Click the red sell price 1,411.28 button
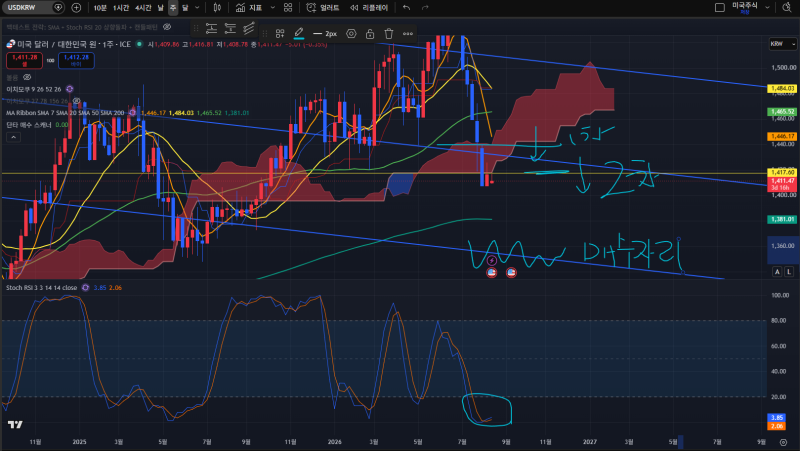This screenshot has height=451, width=800. click(x=24, y=60)
